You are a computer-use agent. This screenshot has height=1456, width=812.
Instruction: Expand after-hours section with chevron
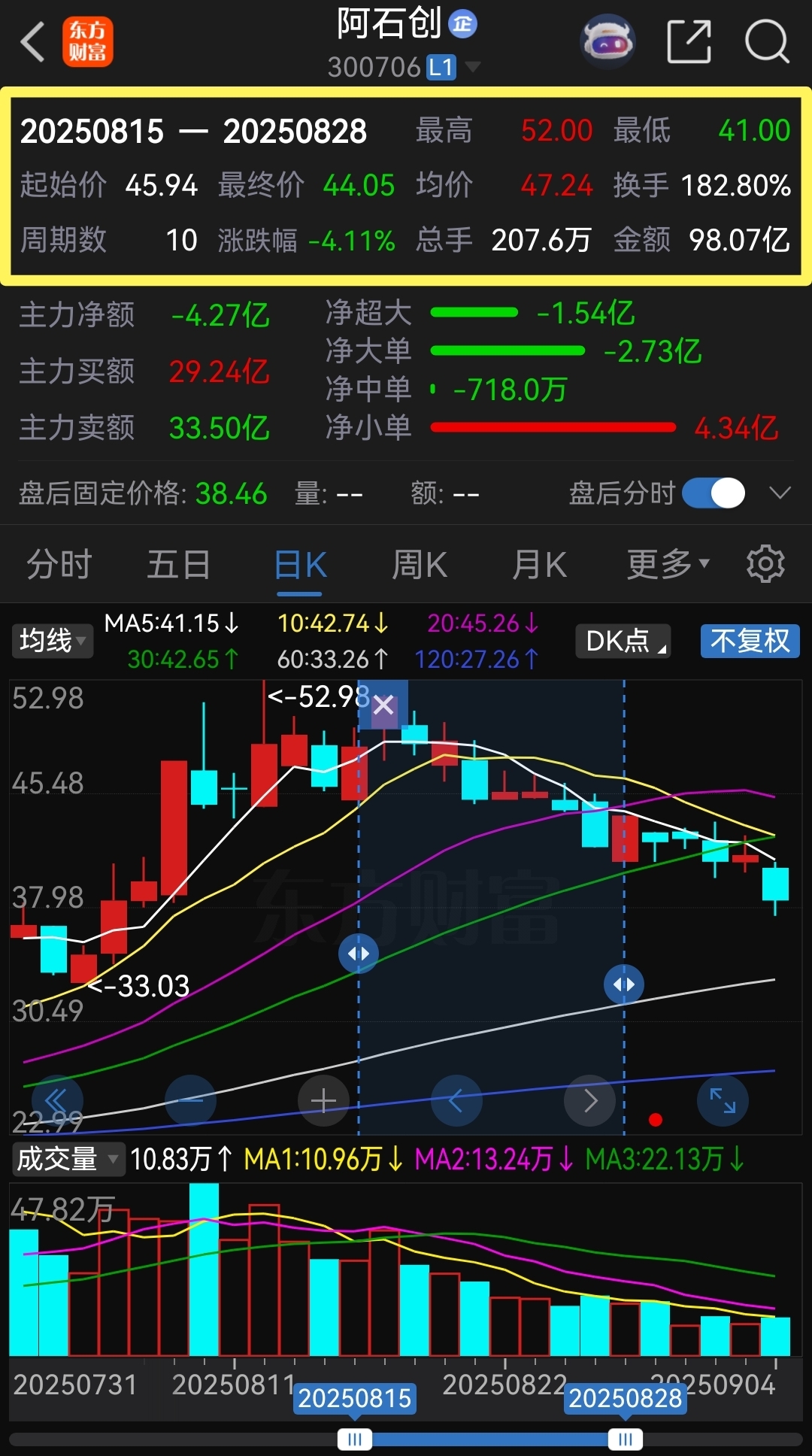pyautogui.click(x=780, y=493)
